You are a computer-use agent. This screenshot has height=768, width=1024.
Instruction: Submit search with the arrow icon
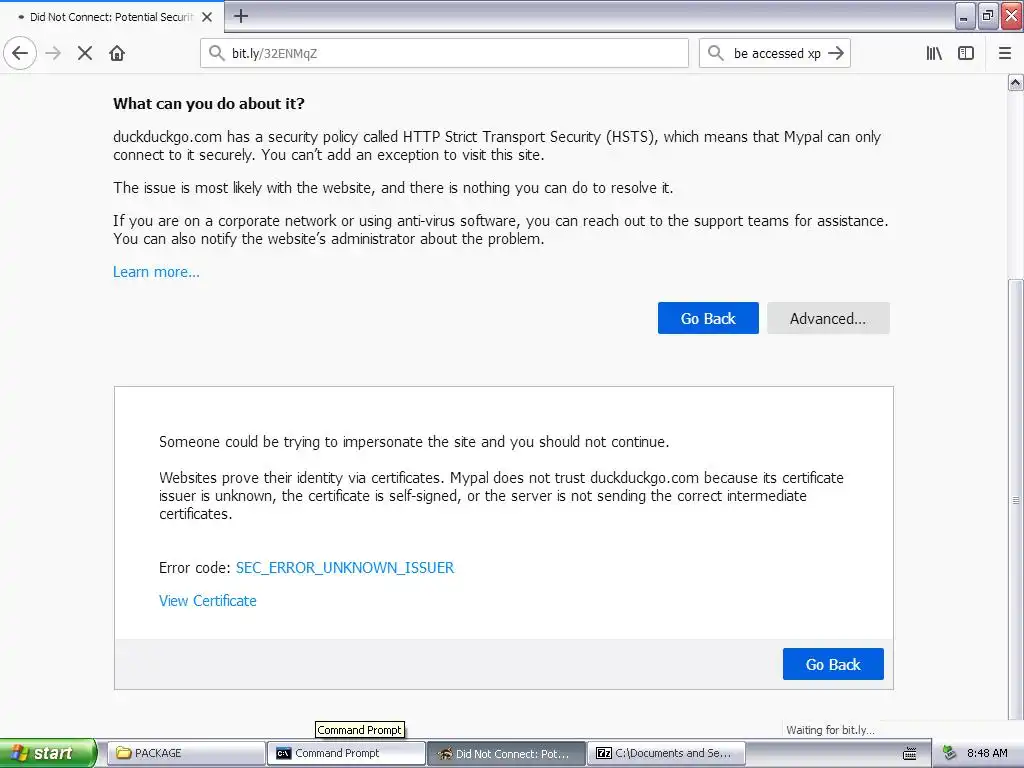[836, 53]
